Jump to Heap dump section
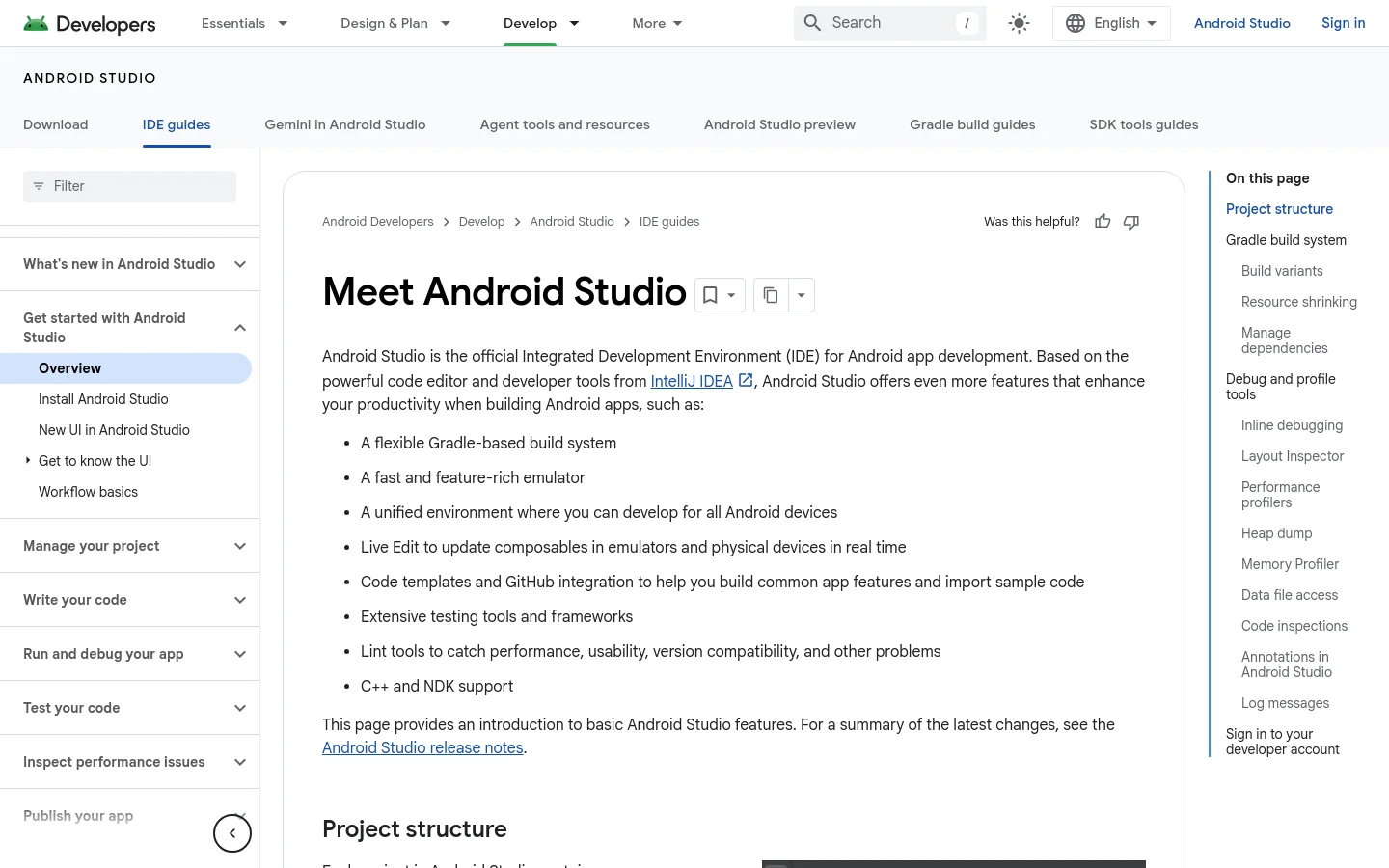The image size is (1389, 868). point(1276,533)
